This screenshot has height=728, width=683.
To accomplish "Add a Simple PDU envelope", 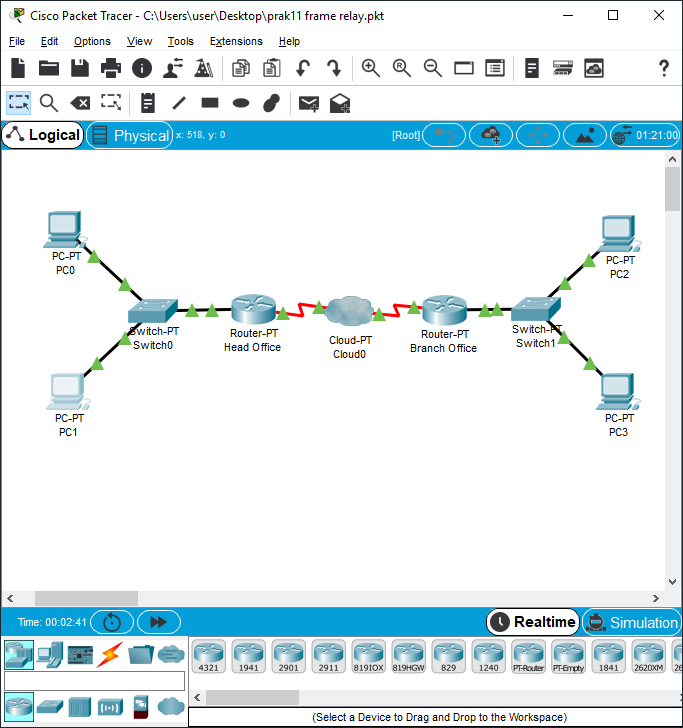I will click(309, 103).
